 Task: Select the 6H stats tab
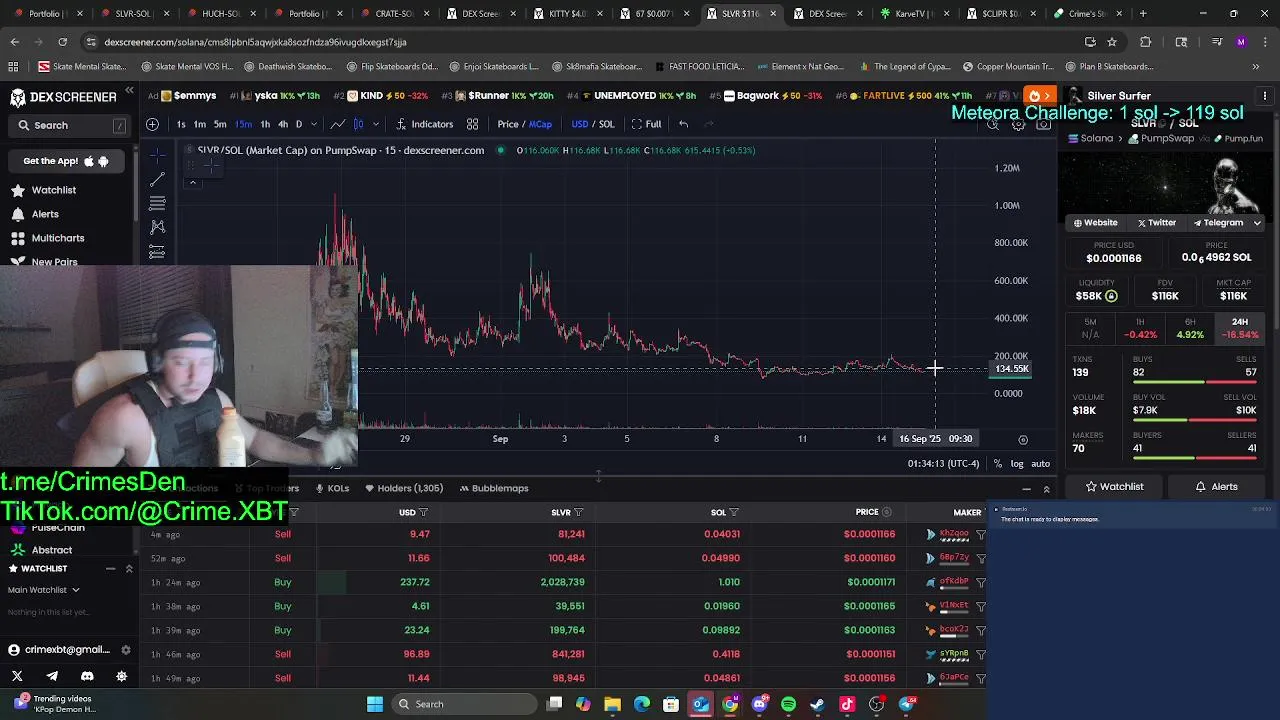click(1190, 328)
